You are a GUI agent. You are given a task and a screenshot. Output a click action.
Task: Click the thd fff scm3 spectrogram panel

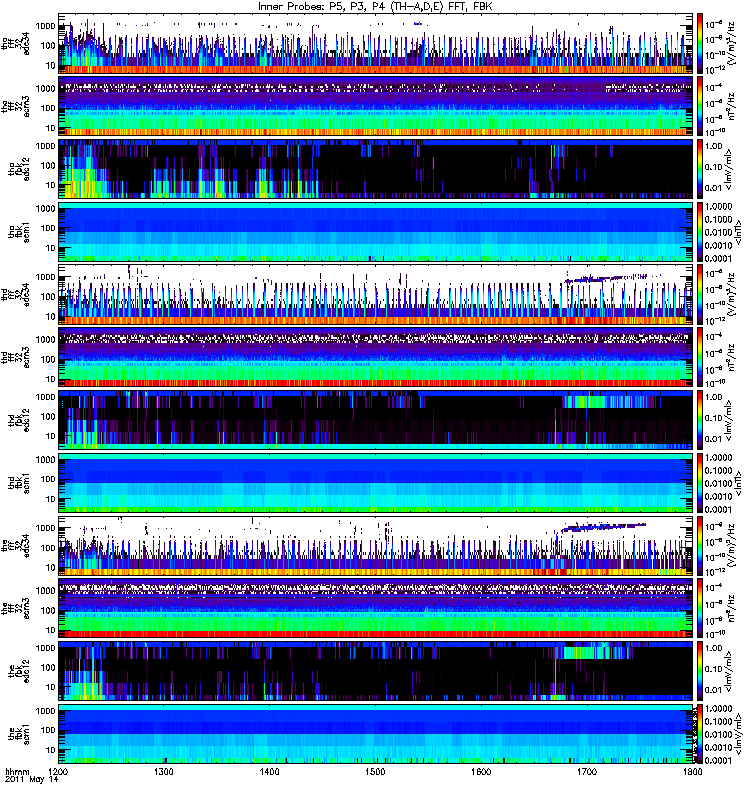pos(376,357)
